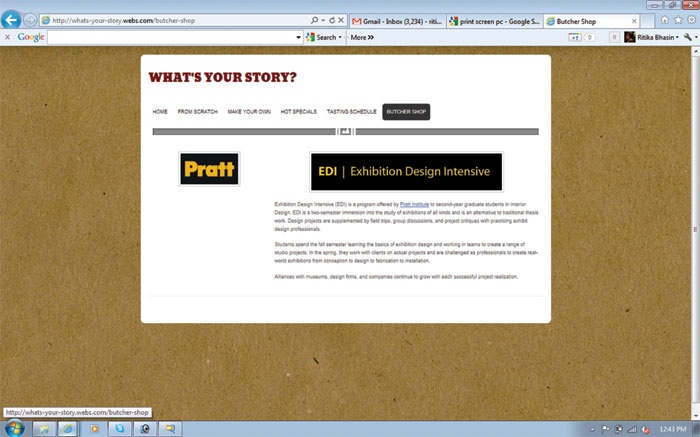Open the Action Center flag icon
700x437 pixels.
pyautogui.click(x=605, y=429)
